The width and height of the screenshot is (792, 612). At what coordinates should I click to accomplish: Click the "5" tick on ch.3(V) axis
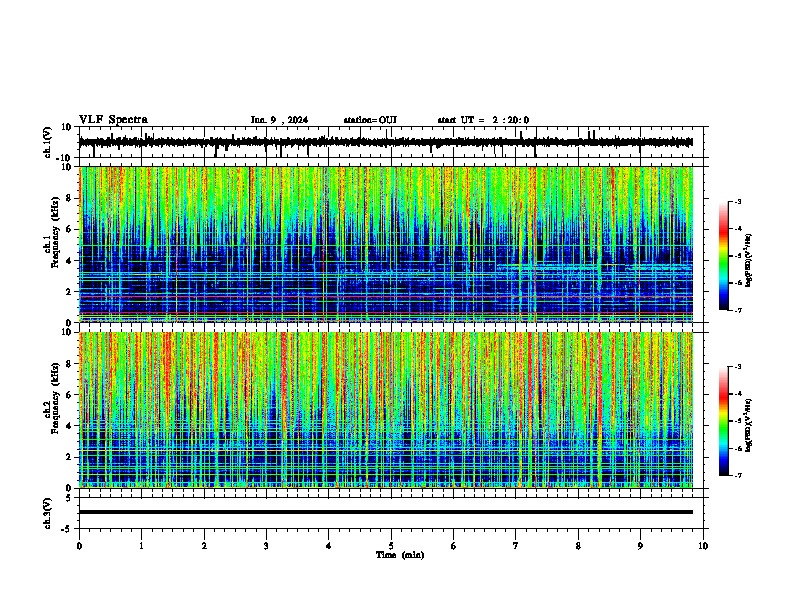pos(69,497)
